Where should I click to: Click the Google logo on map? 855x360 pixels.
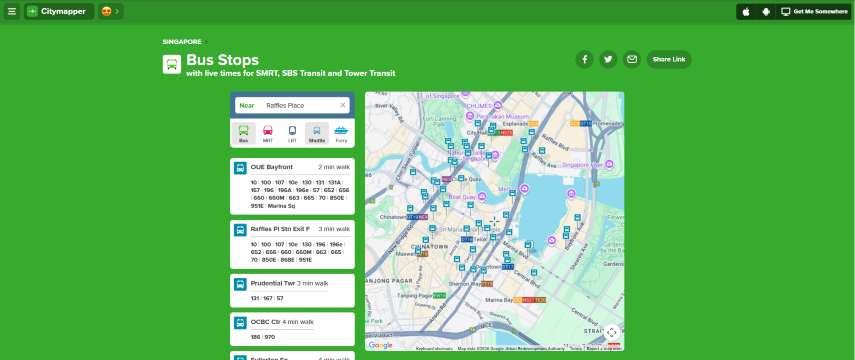coord(381,345)
